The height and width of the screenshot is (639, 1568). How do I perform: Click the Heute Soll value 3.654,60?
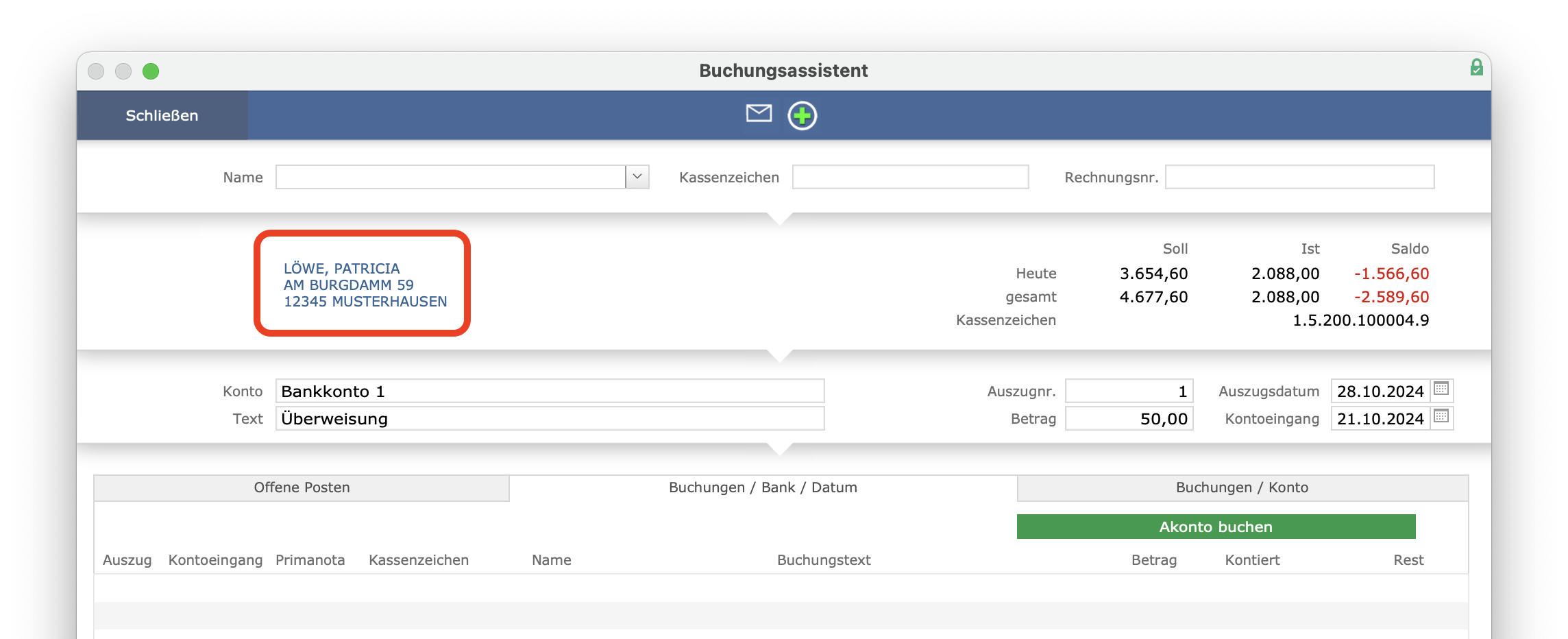coord(1153,274)
